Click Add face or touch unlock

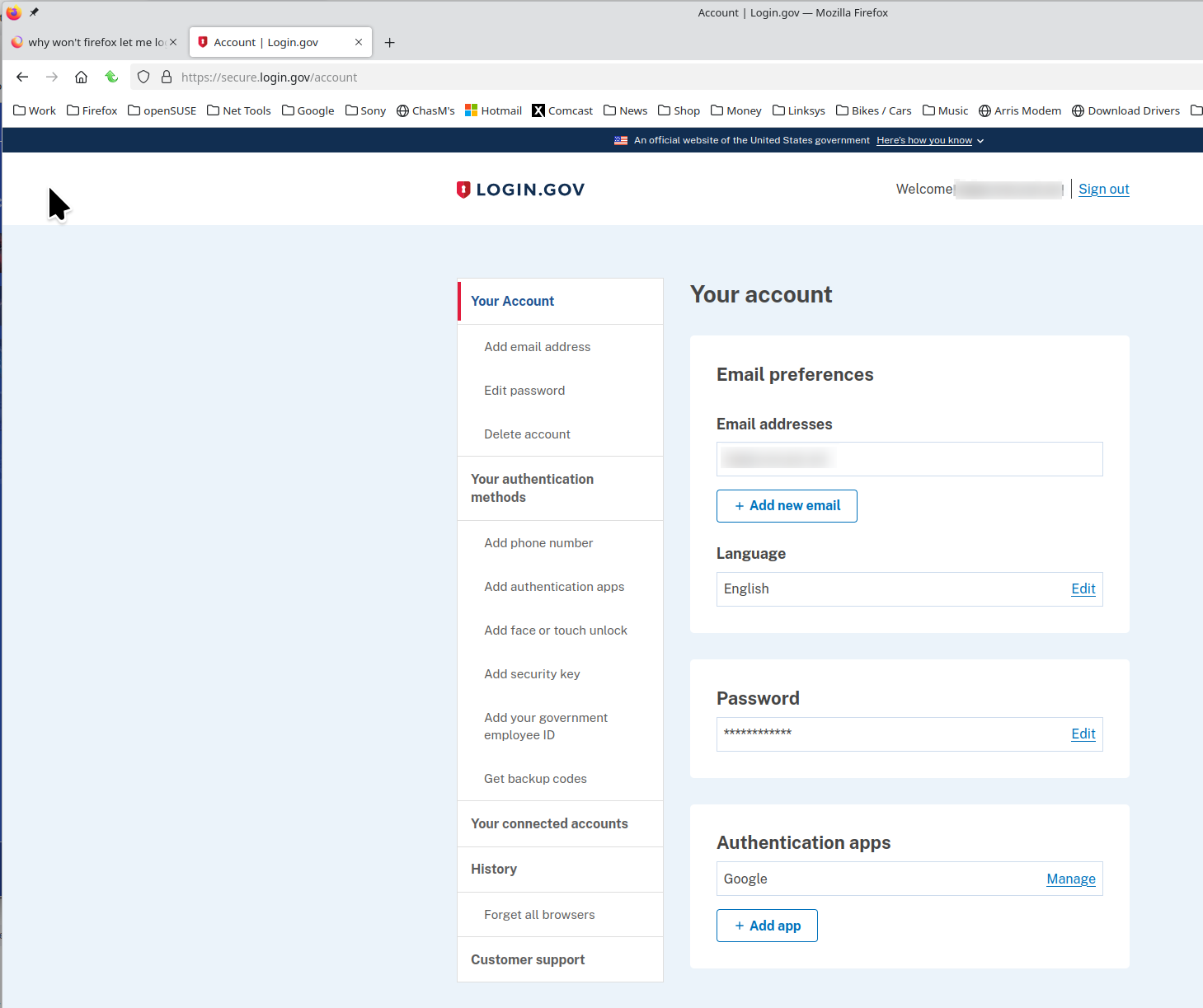pos(556,631)
